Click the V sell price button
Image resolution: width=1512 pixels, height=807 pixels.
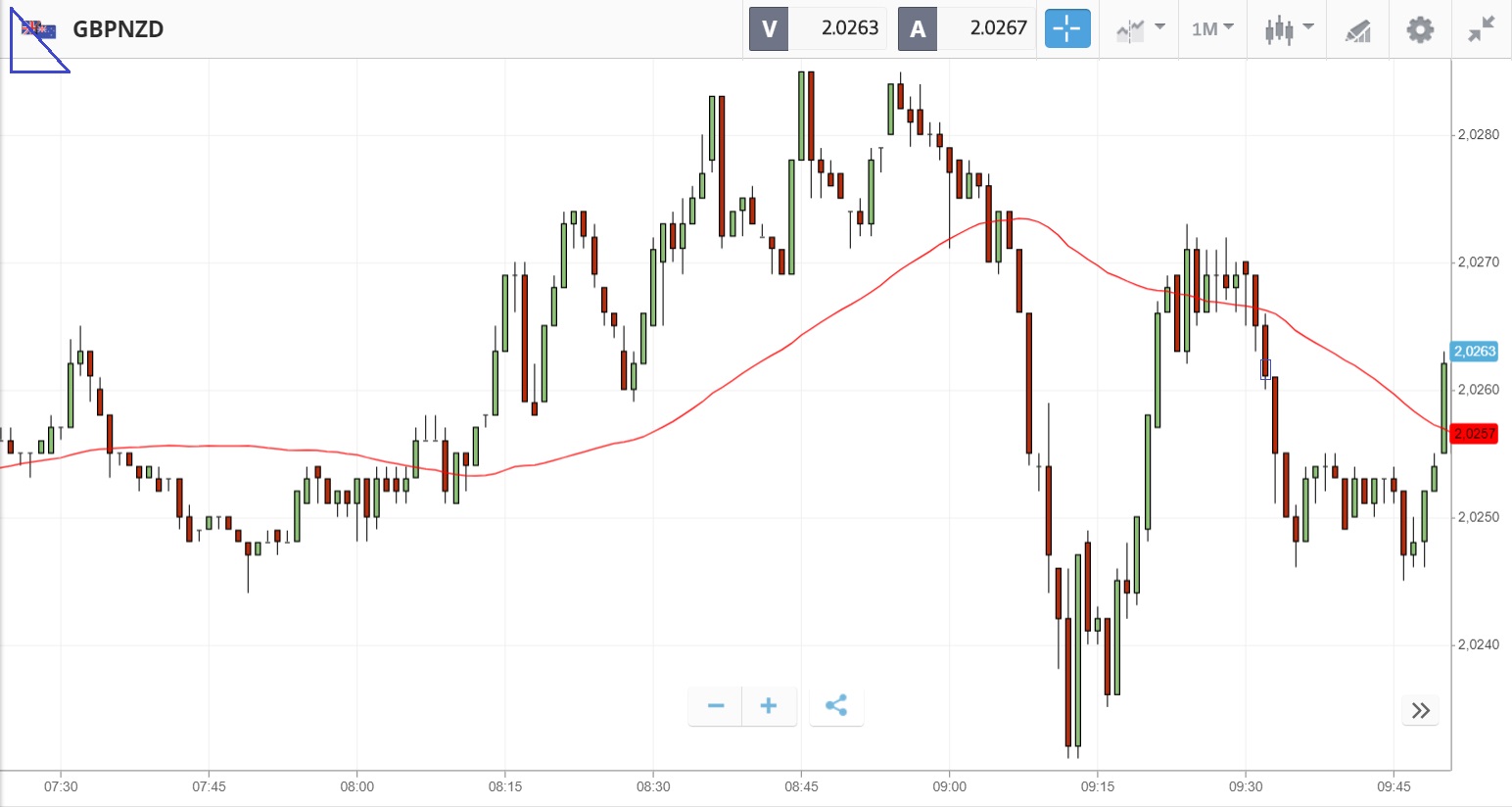pyautogui.click(x=817, y=29)
